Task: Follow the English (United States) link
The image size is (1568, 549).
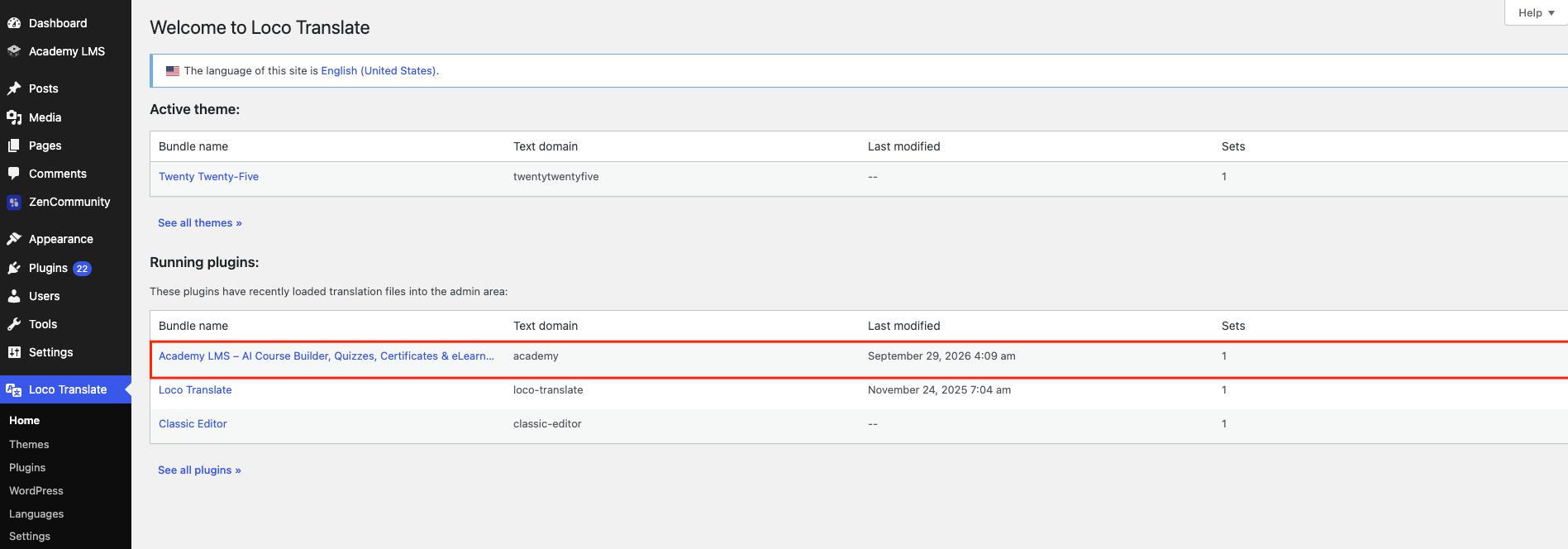Action: tap(379, 71)
